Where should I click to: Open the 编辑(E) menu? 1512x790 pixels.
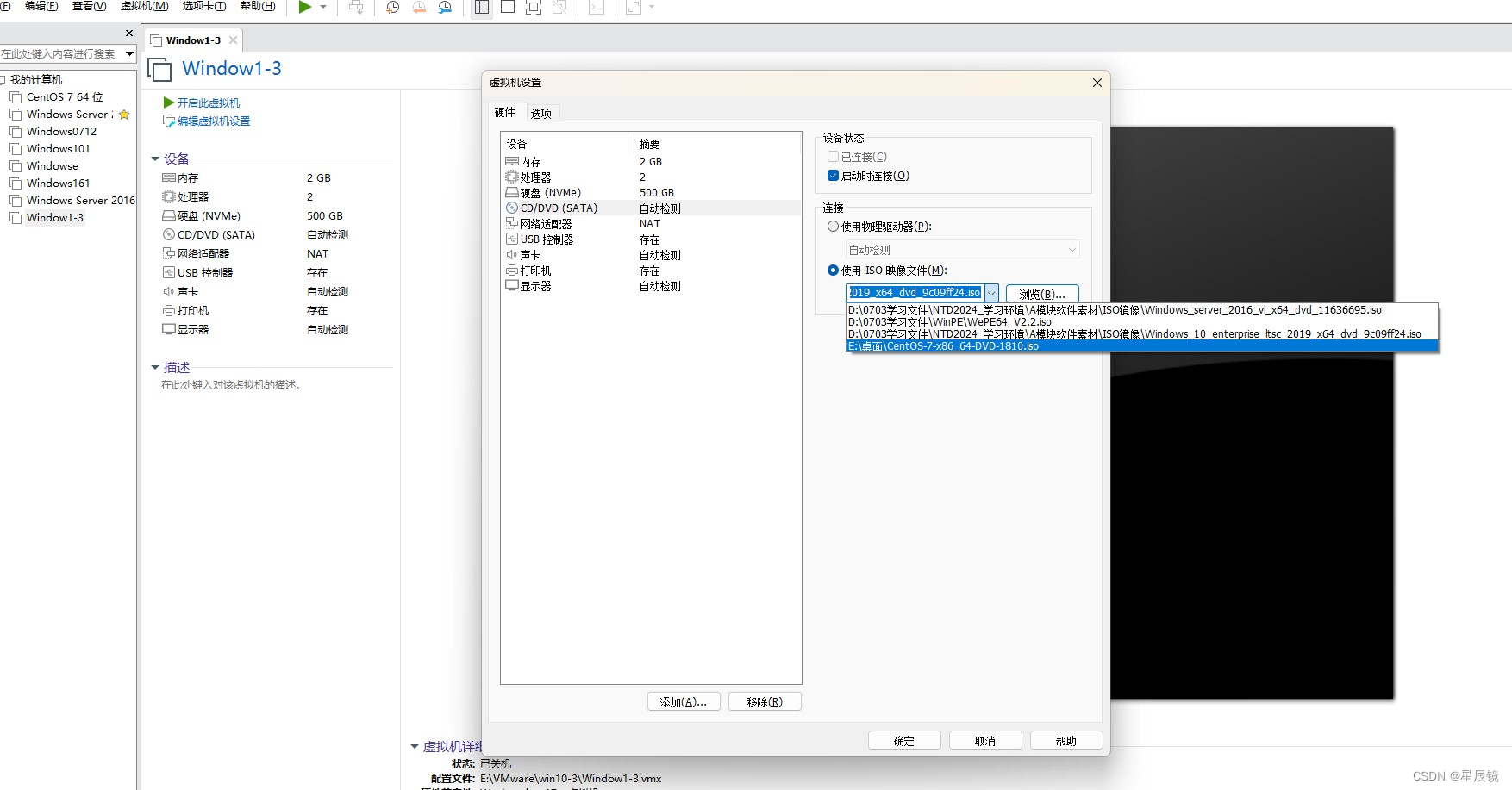coord(41,6)
